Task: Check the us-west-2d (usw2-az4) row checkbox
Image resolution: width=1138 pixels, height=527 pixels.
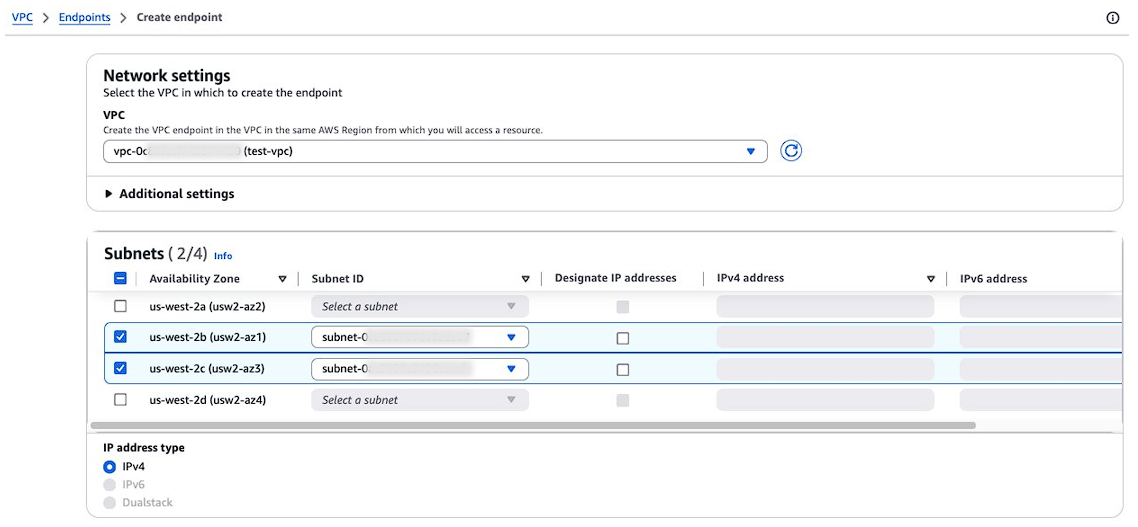Action: (120, 399)
